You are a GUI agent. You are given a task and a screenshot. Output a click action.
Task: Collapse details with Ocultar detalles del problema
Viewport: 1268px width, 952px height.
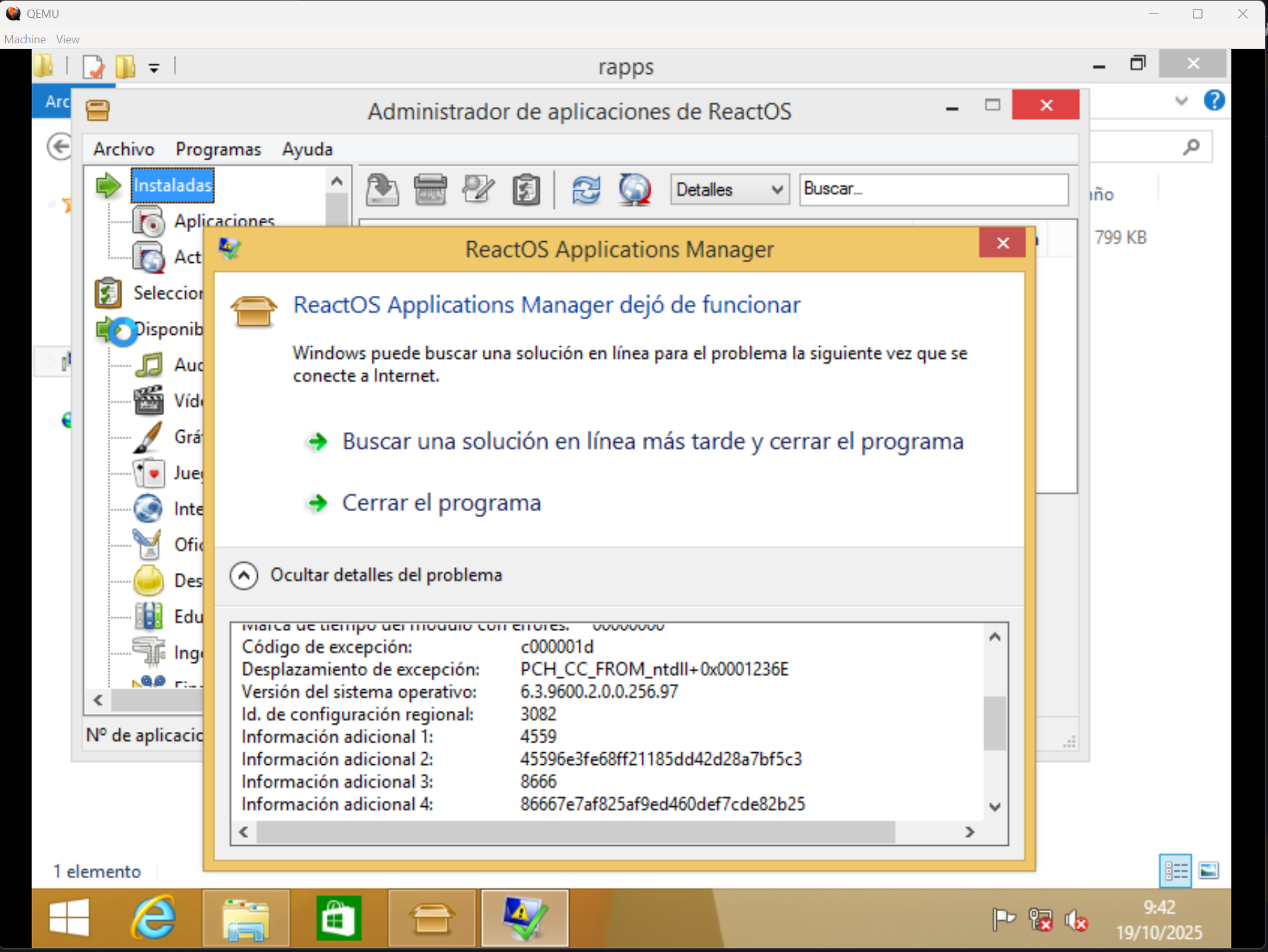point(244,575)
